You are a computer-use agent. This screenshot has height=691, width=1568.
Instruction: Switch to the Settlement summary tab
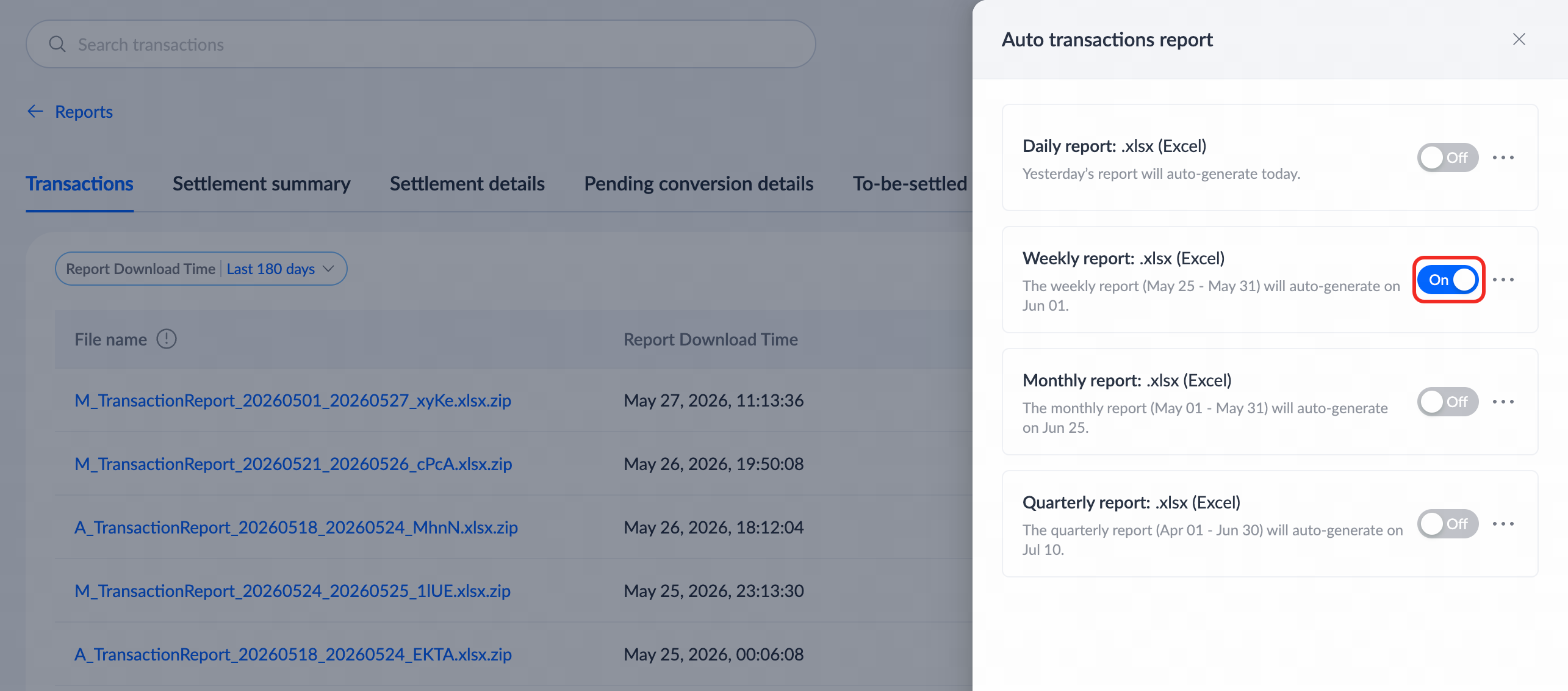coord(262,184)
